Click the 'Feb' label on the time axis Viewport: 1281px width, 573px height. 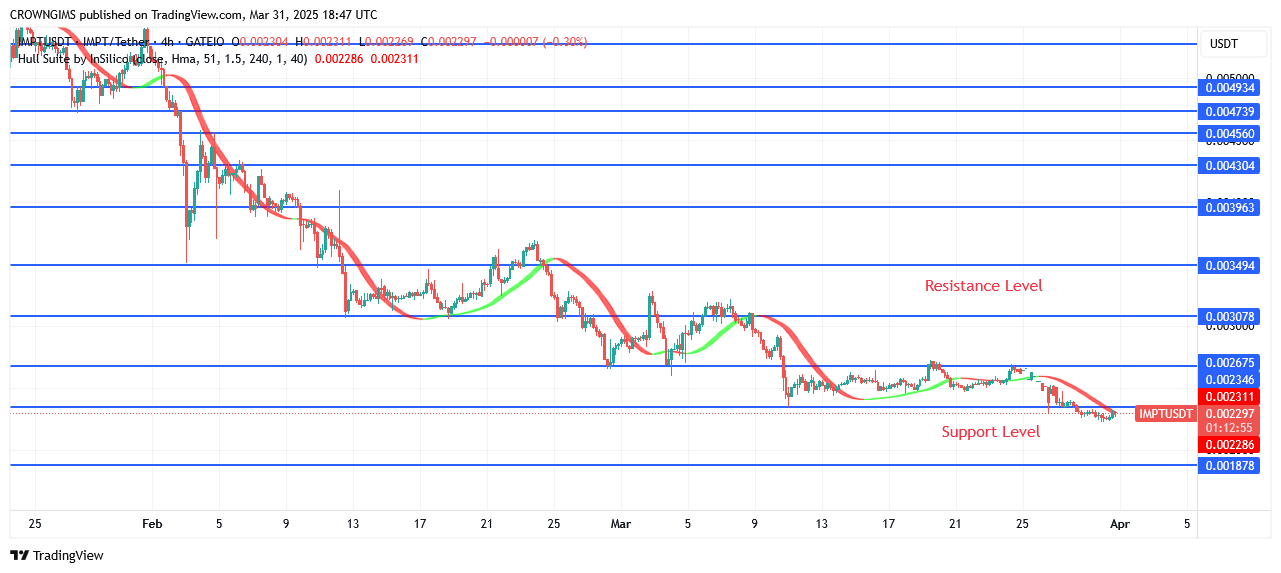pos(151,523)
